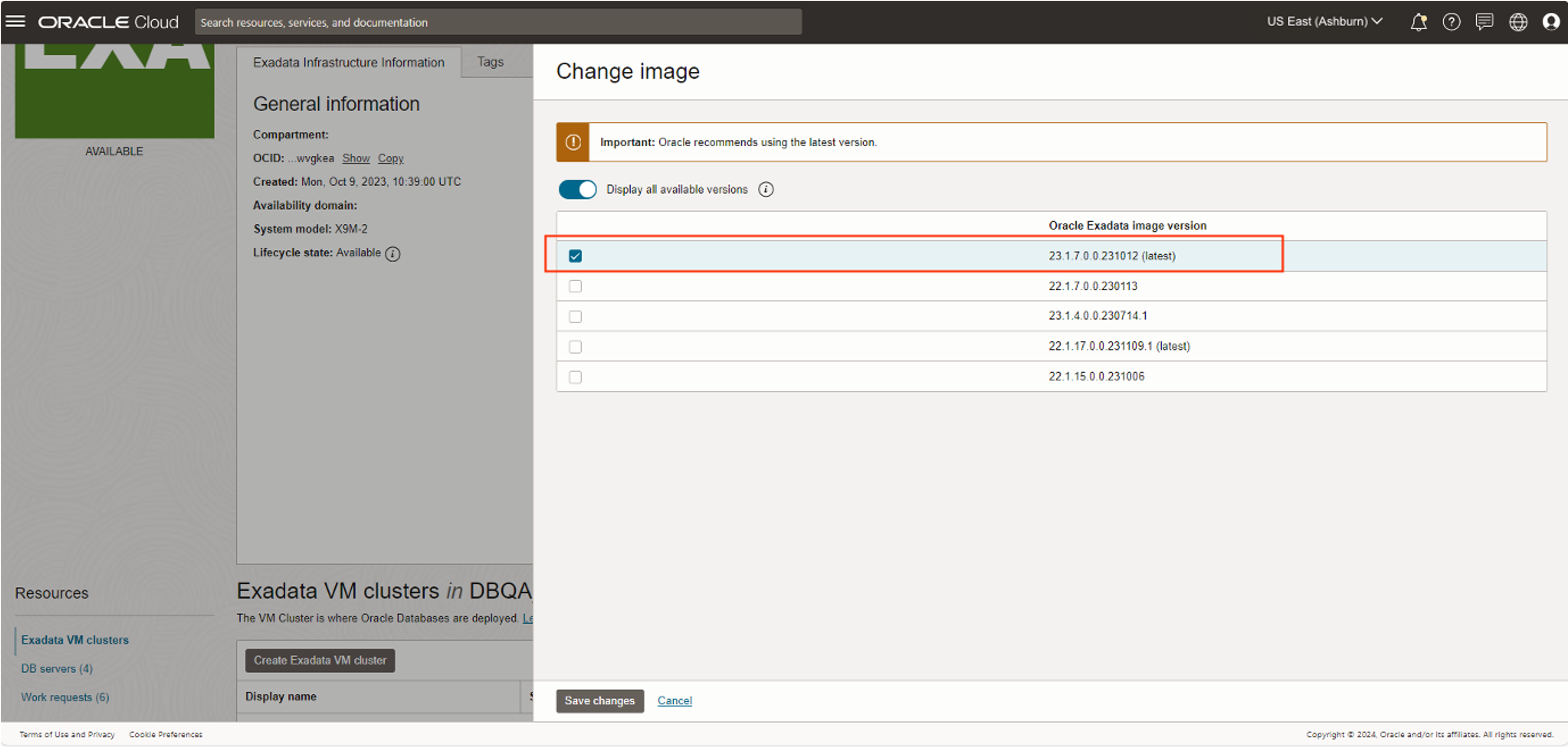Click version text 22.1.17.0.0.231109.1 (latest)
The image size is (1568, 747).
click(x=1119, y=346)
